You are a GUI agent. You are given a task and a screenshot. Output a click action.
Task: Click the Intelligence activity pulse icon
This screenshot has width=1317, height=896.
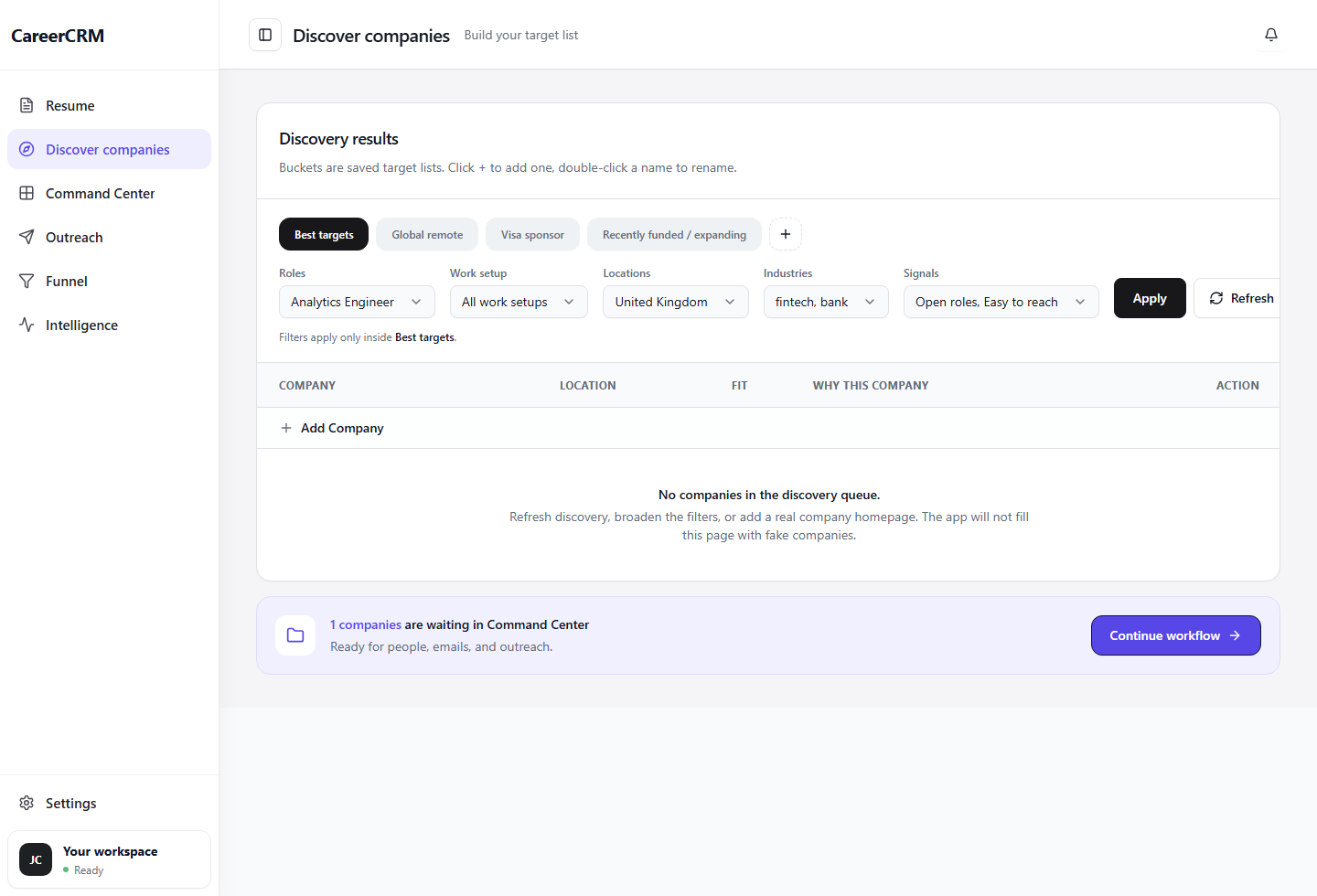point(27,325)
